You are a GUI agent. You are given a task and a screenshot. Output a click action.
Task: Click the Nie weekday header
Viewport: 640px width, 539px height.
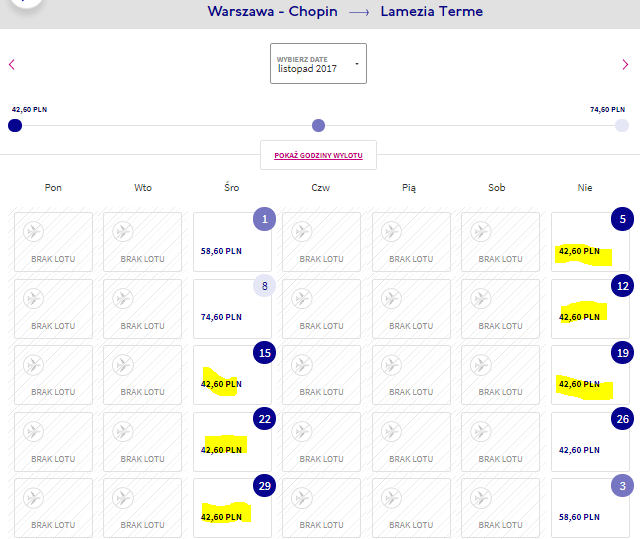coord(585,188)
